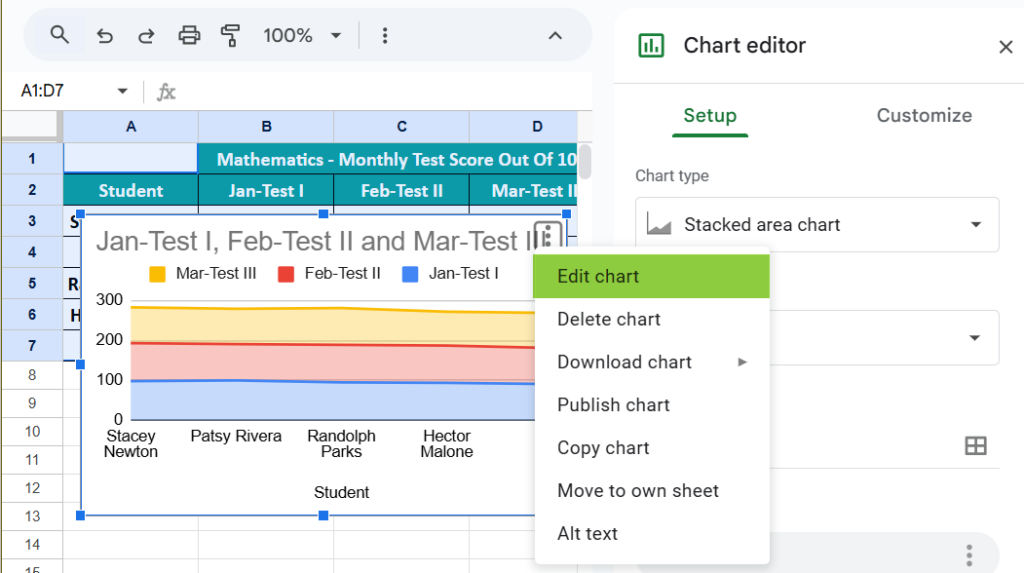The width and height of the screenshot is (1024, 573).
Task: Click the select data range grid icon
Action: click(x=976, y=446)
